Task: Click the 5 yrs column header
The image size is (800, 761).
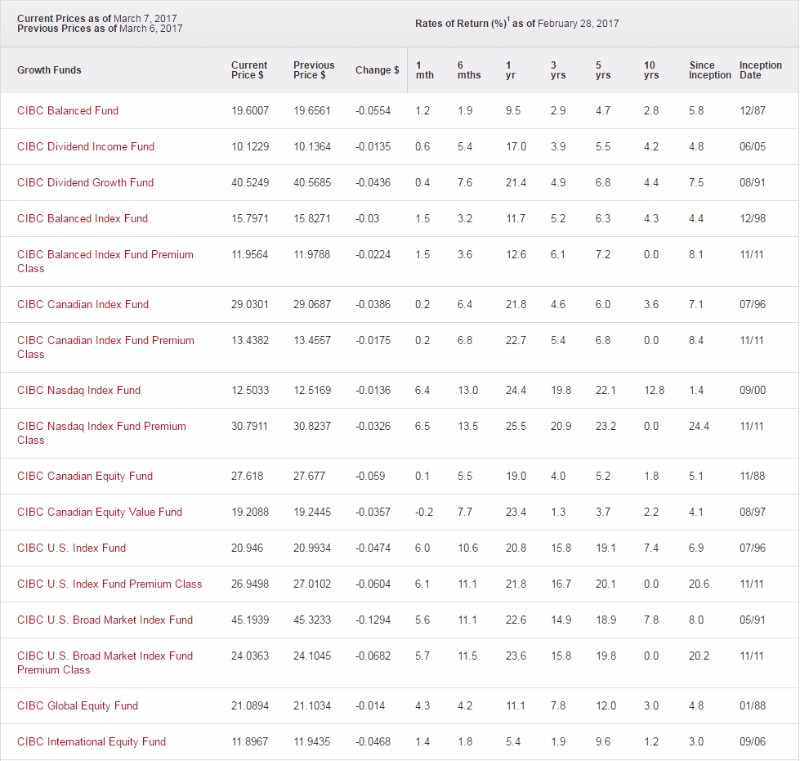Action: (x=603, y=70)
